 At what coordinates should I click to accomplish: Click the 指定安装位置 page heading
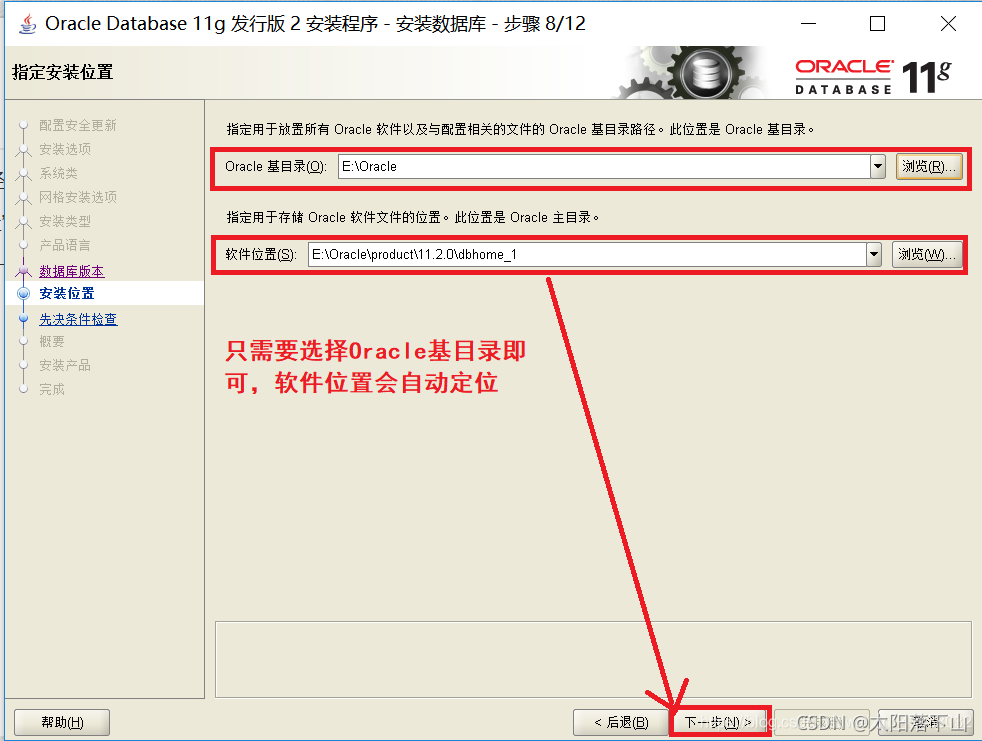coord(63,72)
